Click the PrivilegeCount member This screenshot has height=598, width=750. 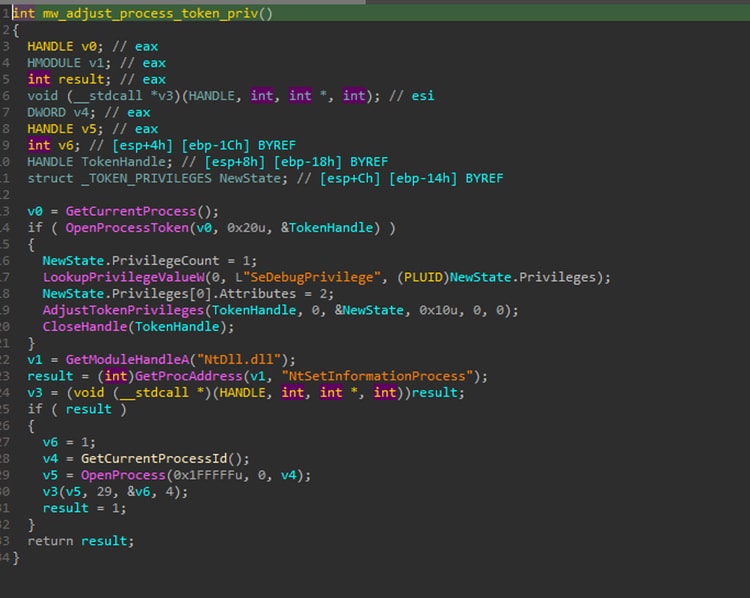tap(165, 261)
